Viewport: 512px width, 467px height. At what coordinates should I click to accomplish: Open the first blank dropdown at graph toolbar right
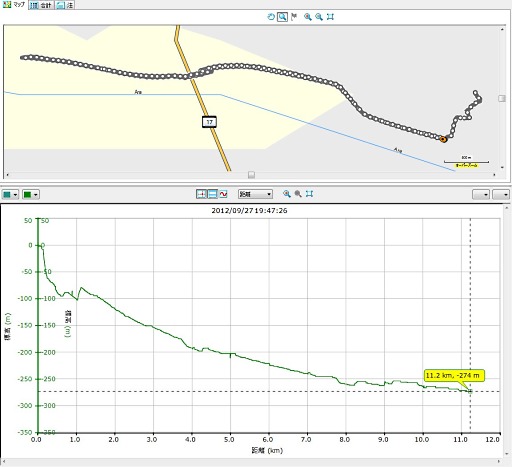(481, 194)
